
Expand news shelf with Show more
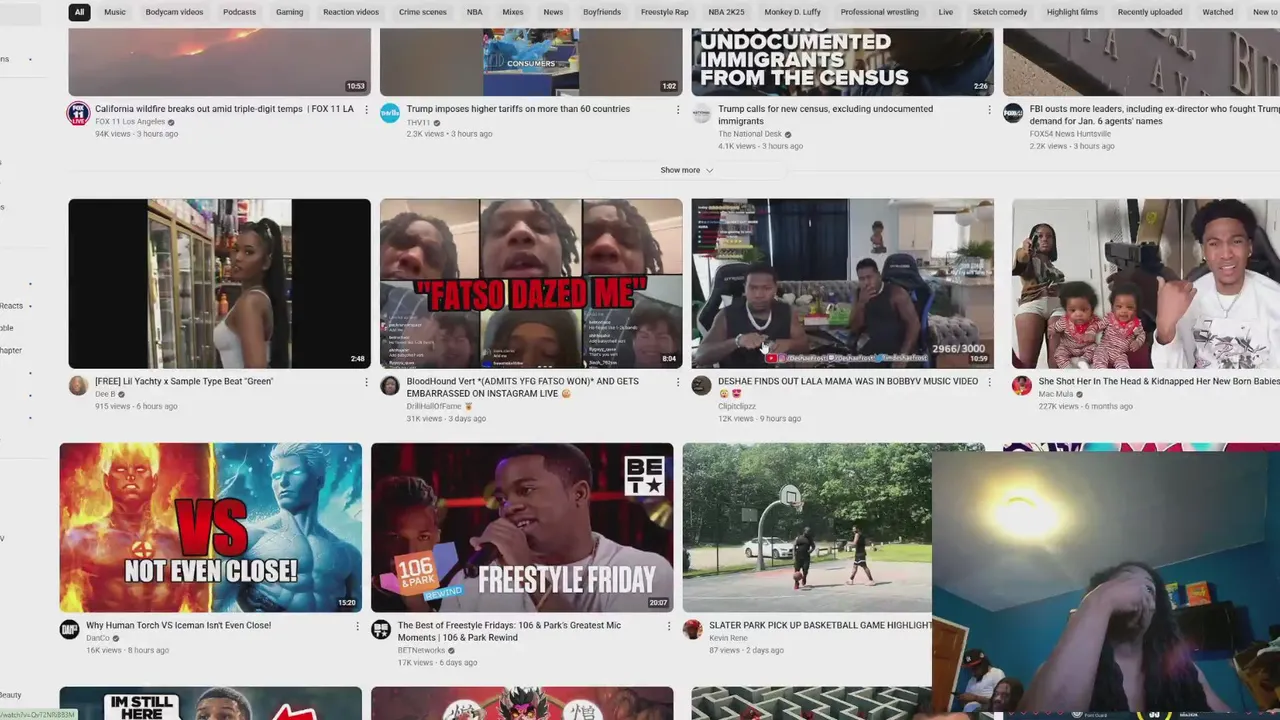pos(687,170)
